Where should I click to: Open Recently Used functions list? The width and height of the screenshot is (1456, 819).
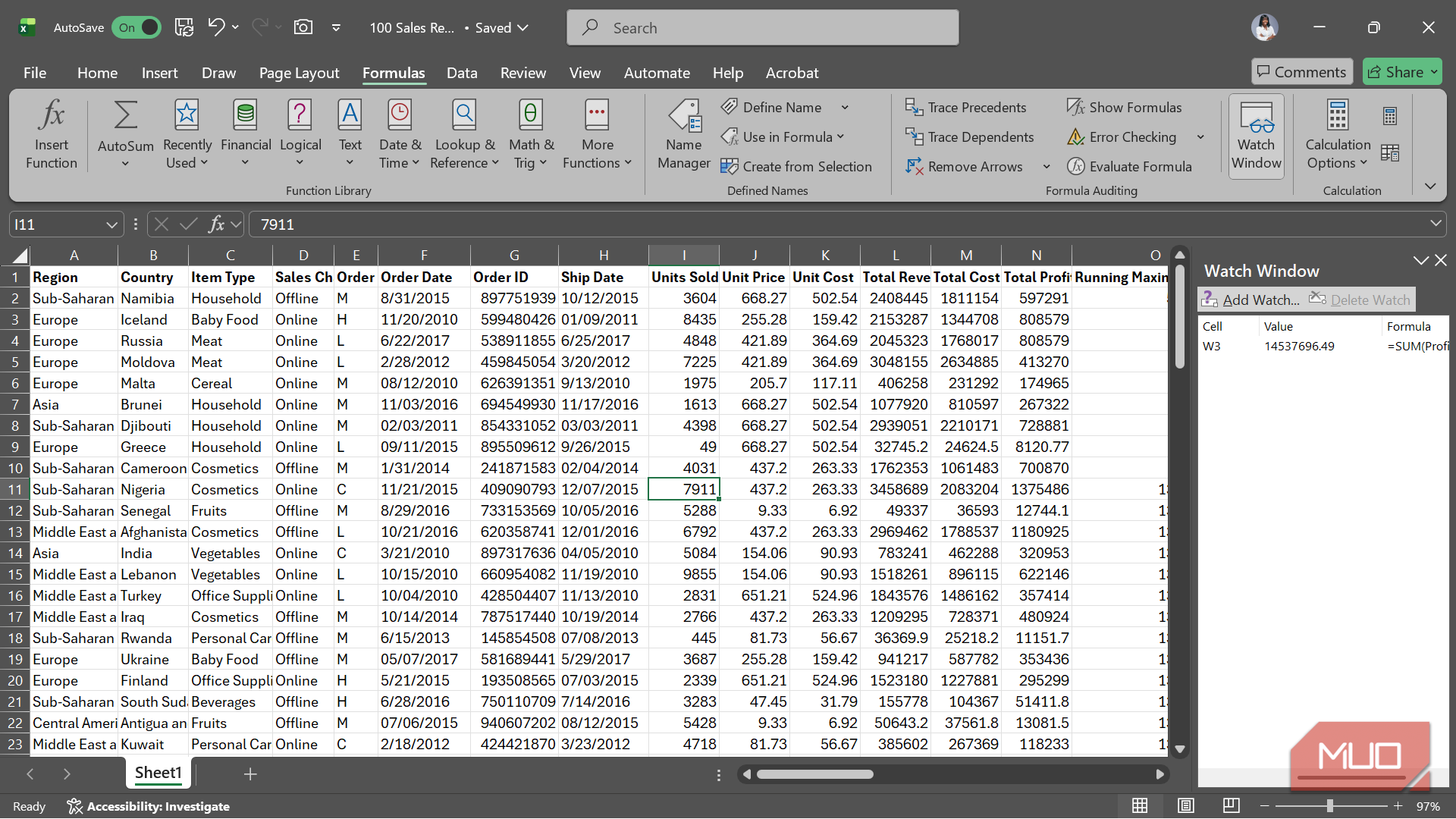187,135
